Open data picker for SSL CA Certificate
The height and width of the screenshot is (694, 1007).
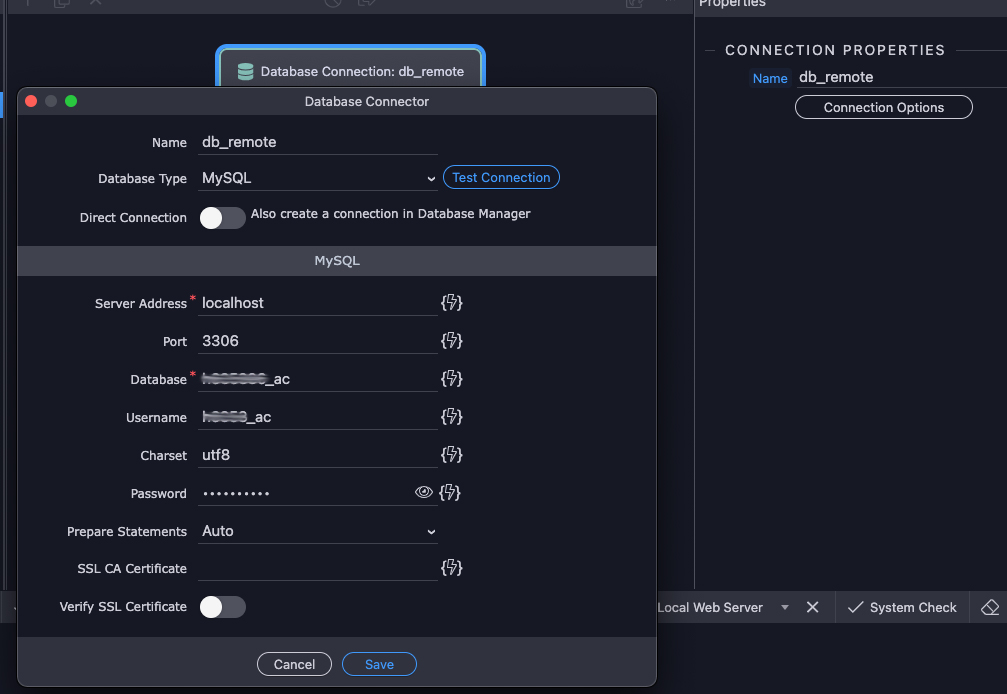(451, 568)
